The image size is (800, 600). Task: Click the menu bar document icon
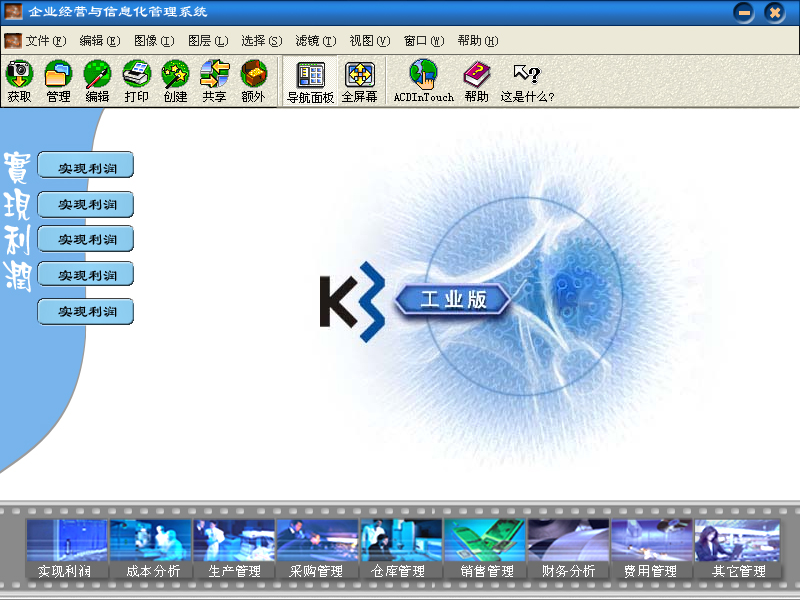[x=13, y=40]
